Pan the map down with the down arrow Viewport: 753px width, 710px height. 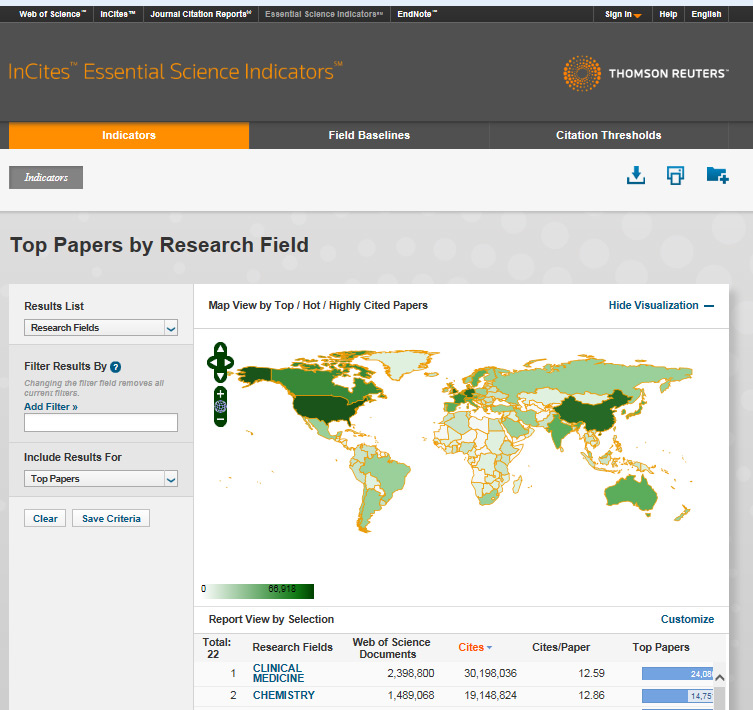(220, 376)
